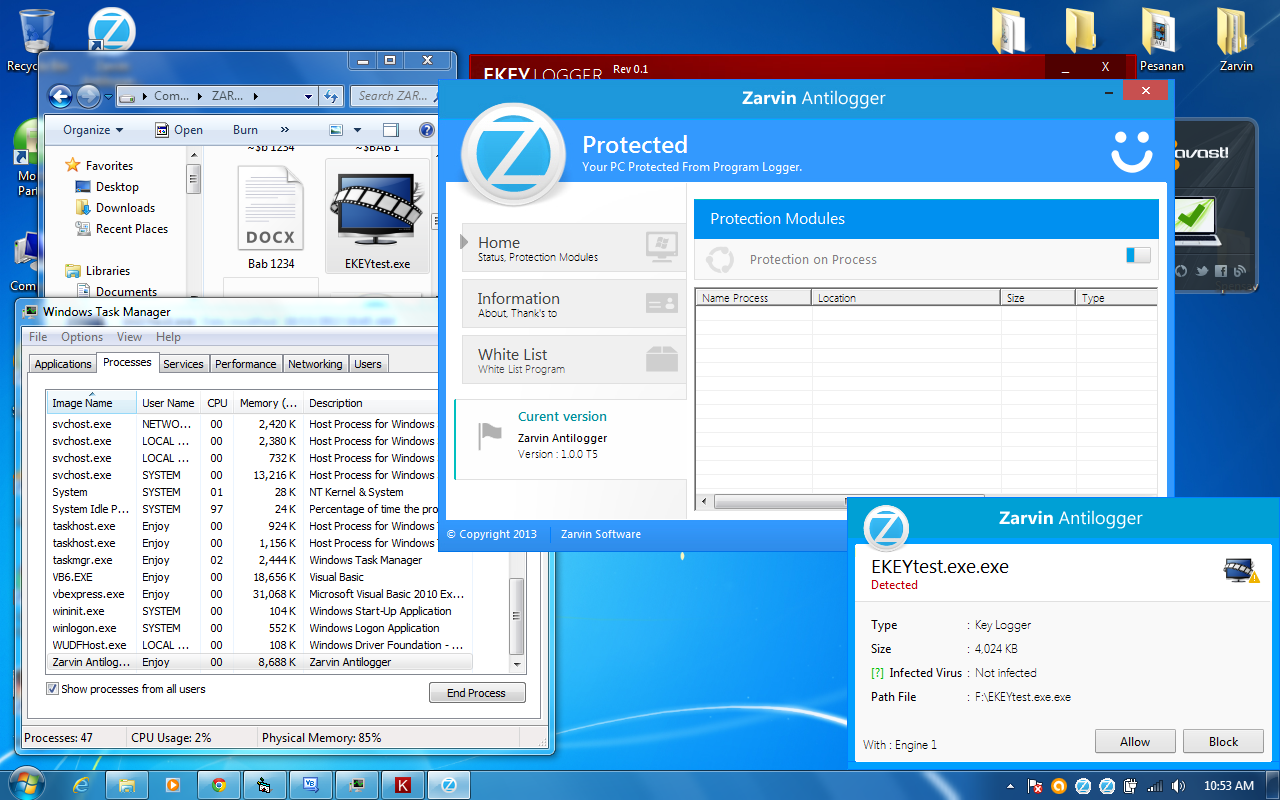Open the Views dropdown in Explorer toolbar
This screenshot has height=800, width=1280.
pyautogui.click(x=344, y=129)
